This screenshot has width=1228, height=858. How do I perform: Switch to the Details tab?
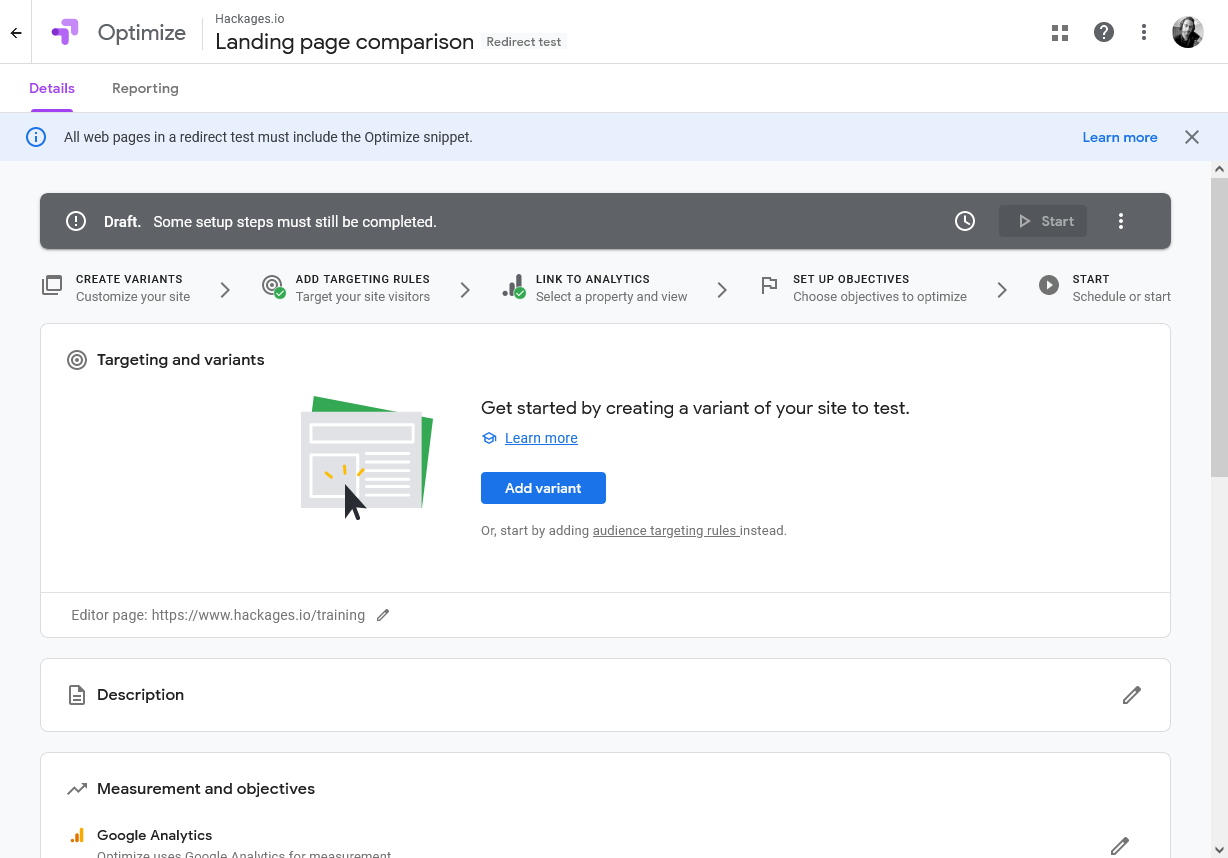click(x=52, y=88)
